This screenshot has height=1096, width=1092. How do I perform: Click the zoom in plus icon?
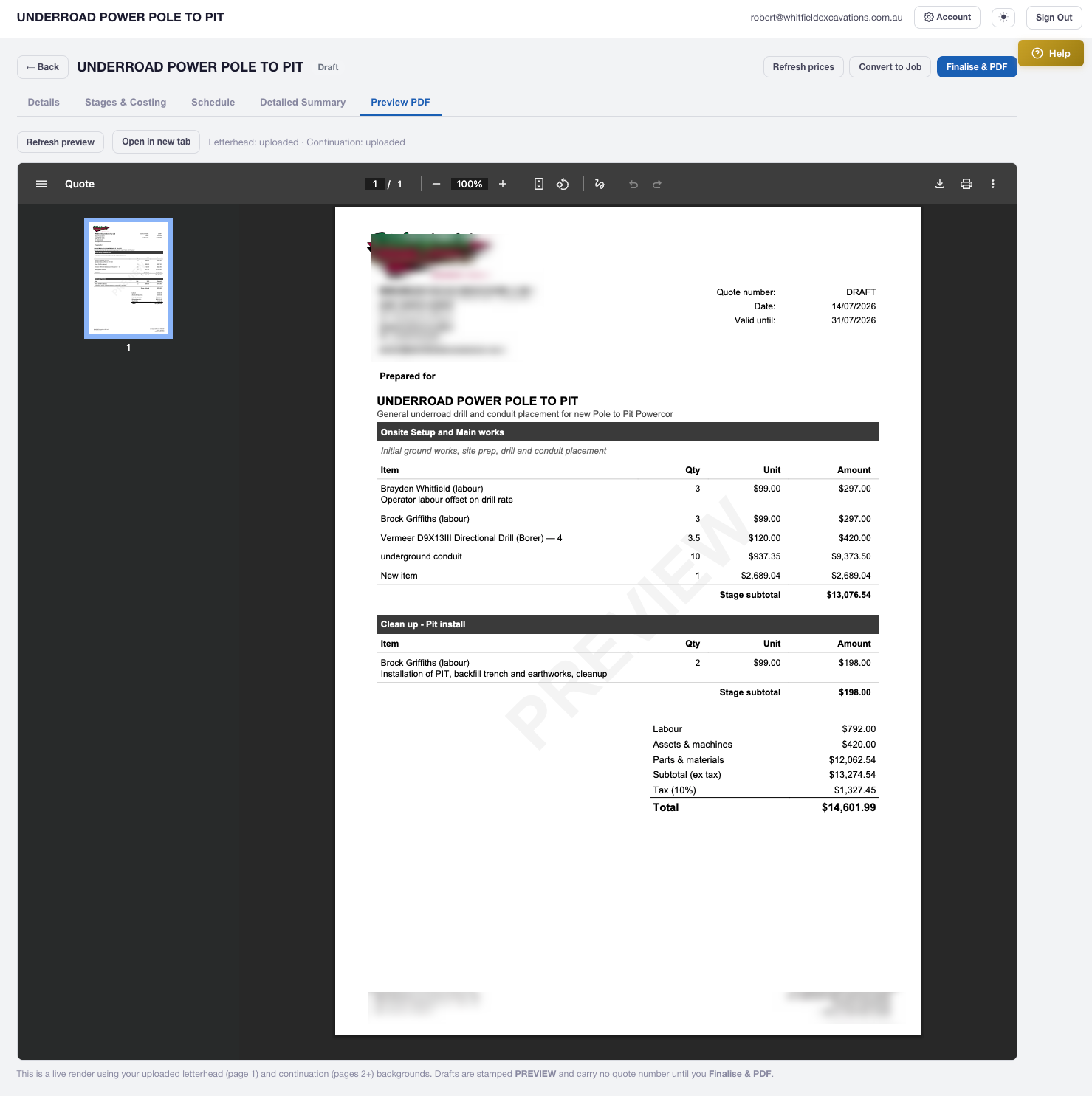click(503, 184)
